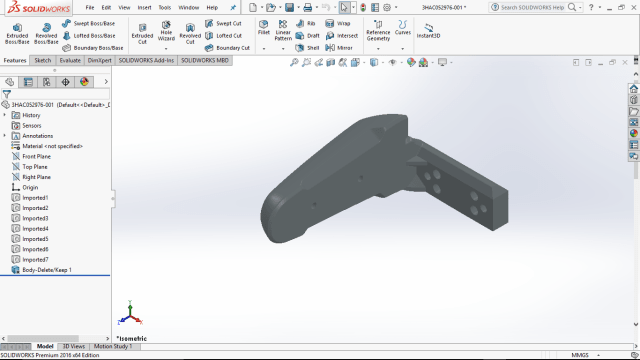Click Edit Appearance color sphere icon
Viewport: 640px width, 360px height.
(411, 62)
